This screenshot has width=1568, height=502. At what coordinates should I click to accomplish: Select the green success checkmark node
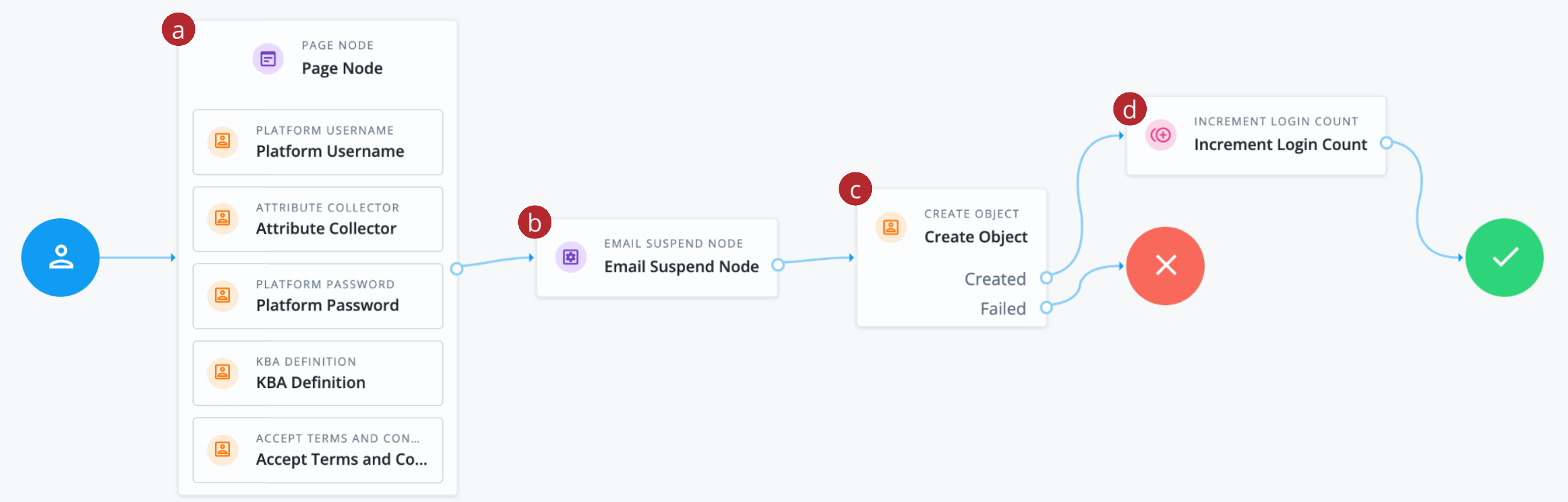point(1504,257)
